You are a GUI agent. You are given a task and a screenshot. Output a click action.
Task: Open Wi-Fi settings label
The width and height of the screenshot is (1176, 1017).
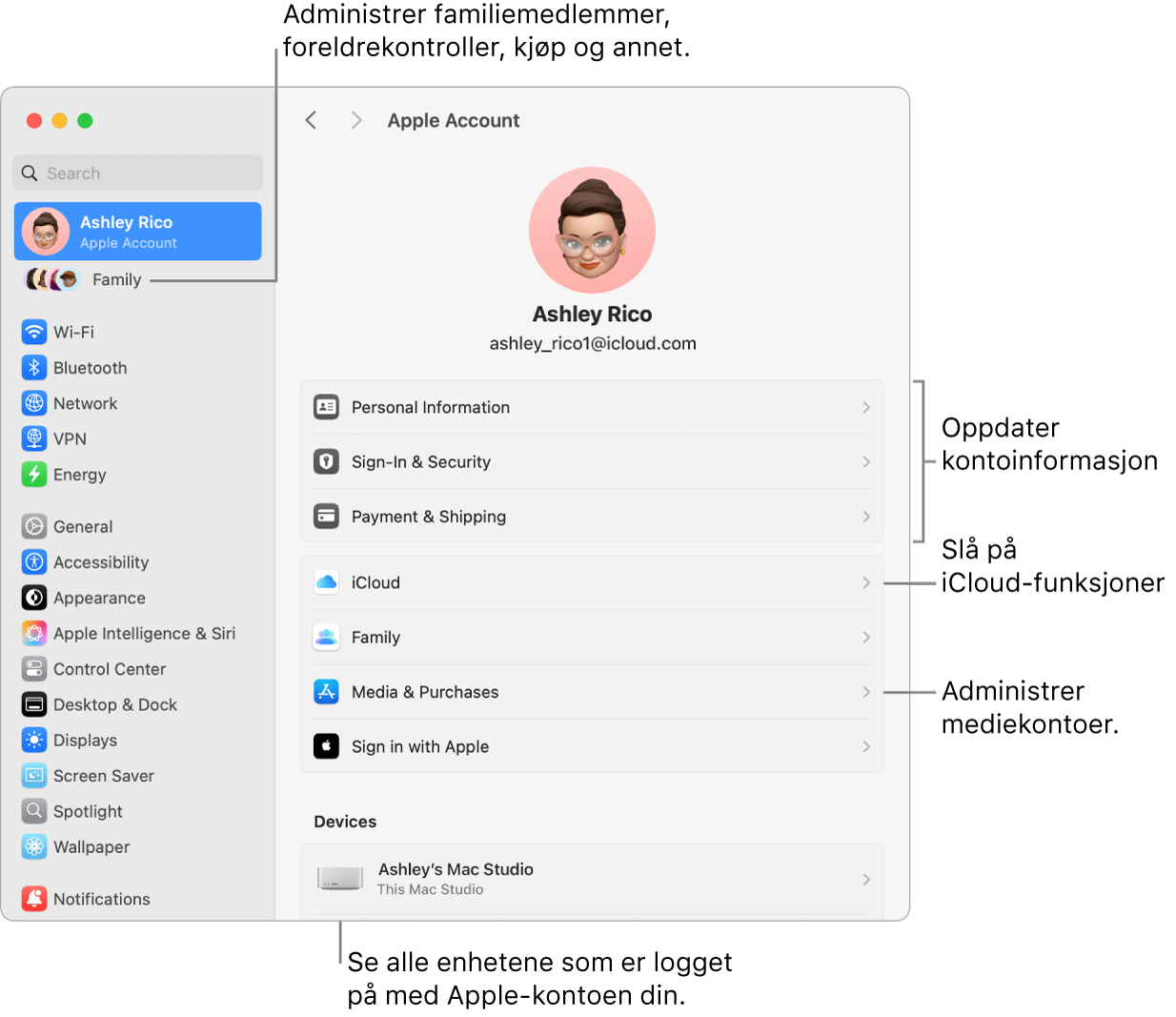73,332
